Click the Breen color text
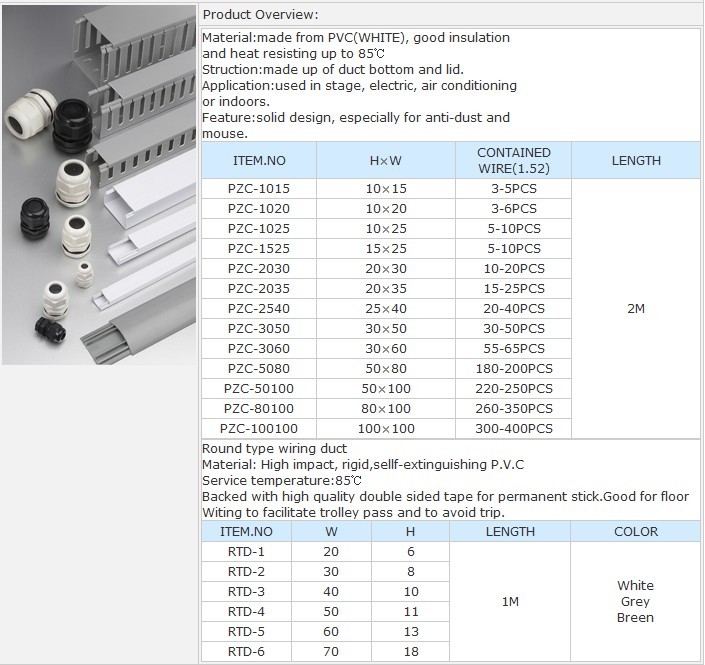 pos(635,618)
